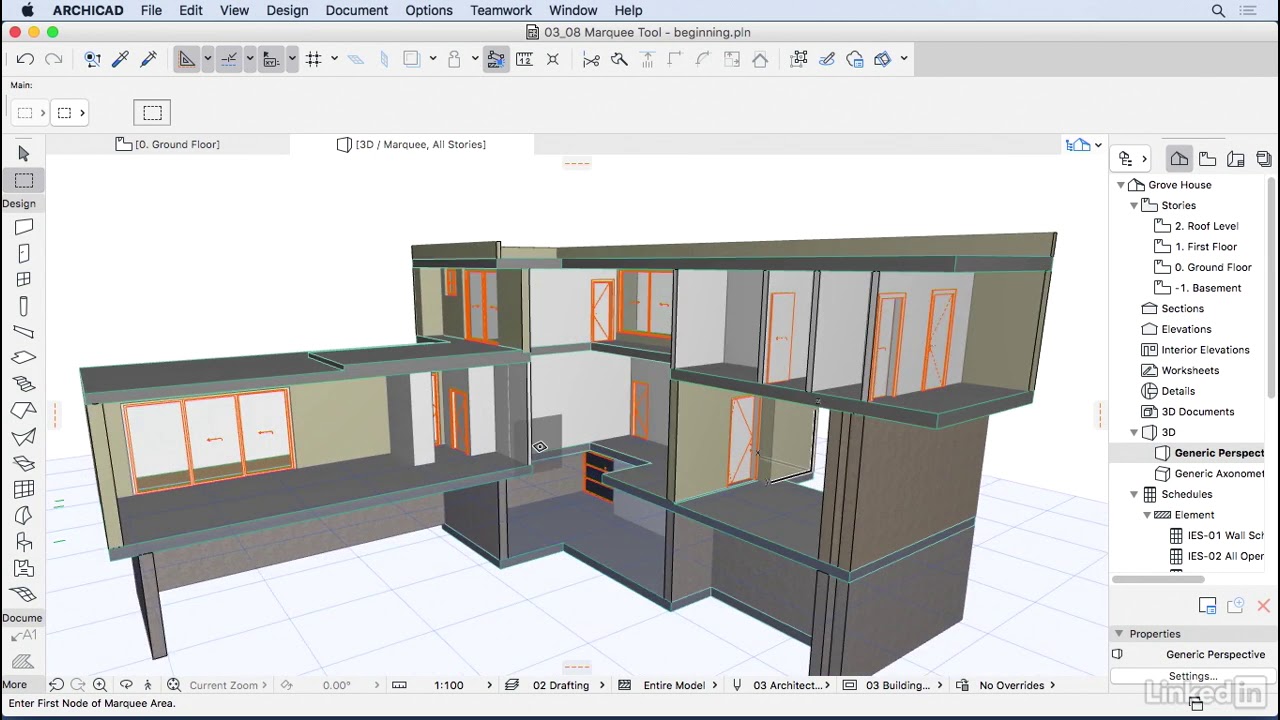This screenshot has height=720, width=1280.
Task: Select rectangular marquee geometry method
Action: (x=152, y=113)
